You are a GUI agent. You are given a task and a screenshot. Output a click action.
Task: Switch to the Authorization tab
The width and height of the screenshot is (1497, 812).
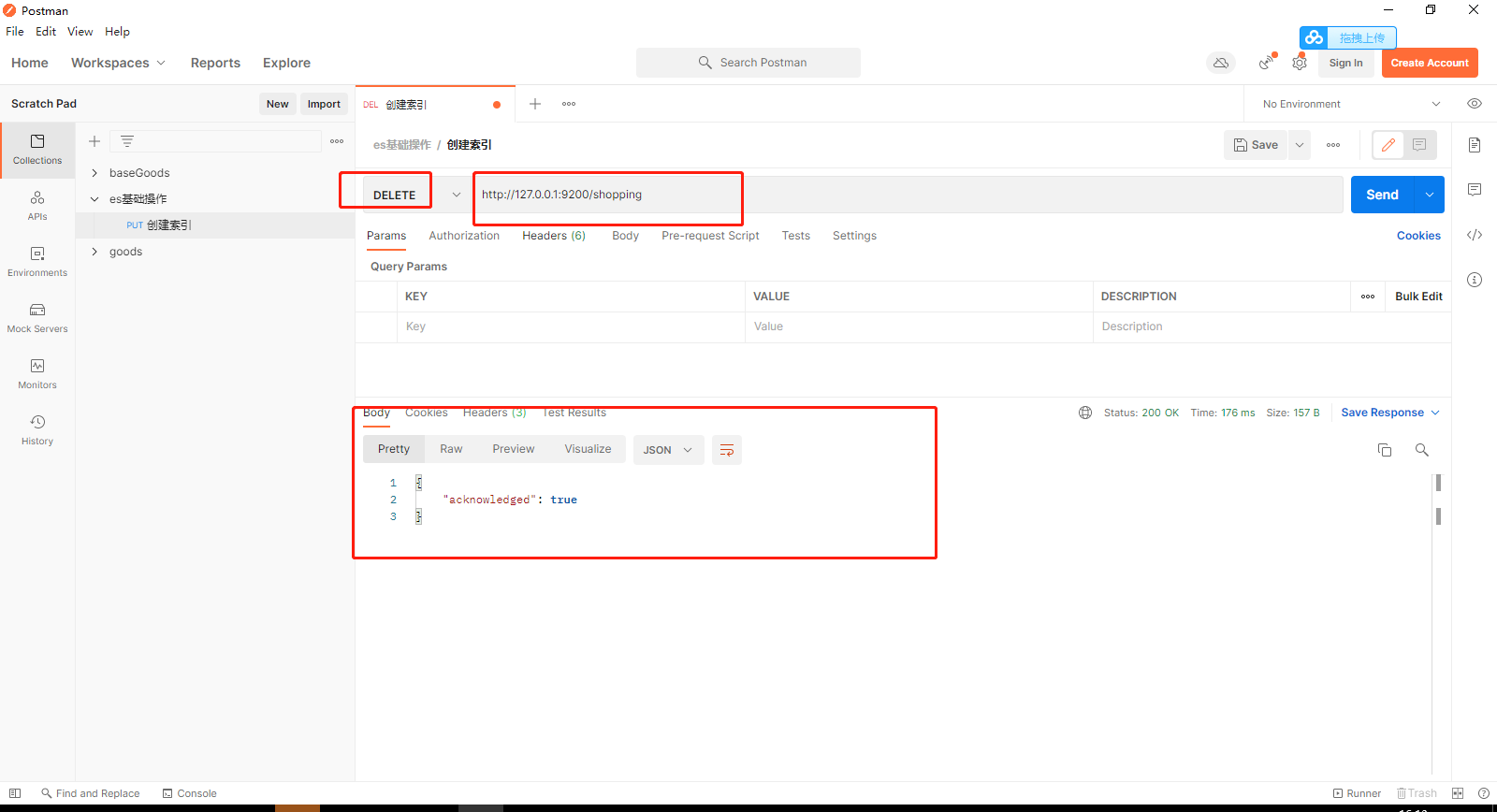coord(464,236)
